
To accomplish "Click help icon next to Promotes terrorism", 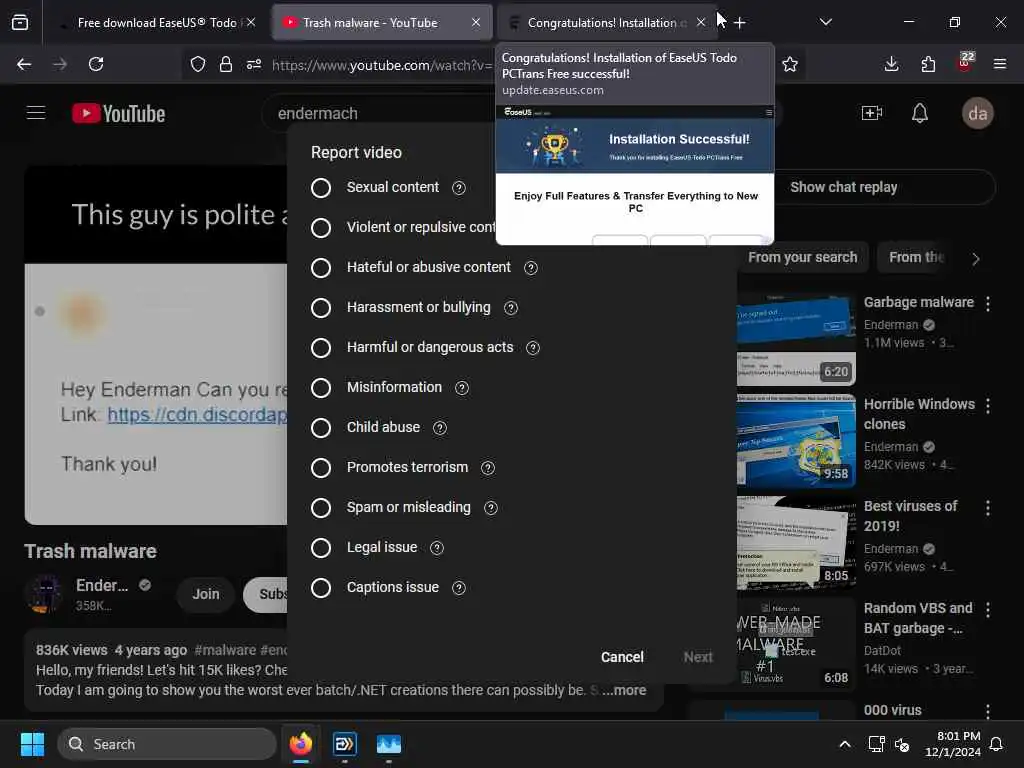I will click(488, 468).
